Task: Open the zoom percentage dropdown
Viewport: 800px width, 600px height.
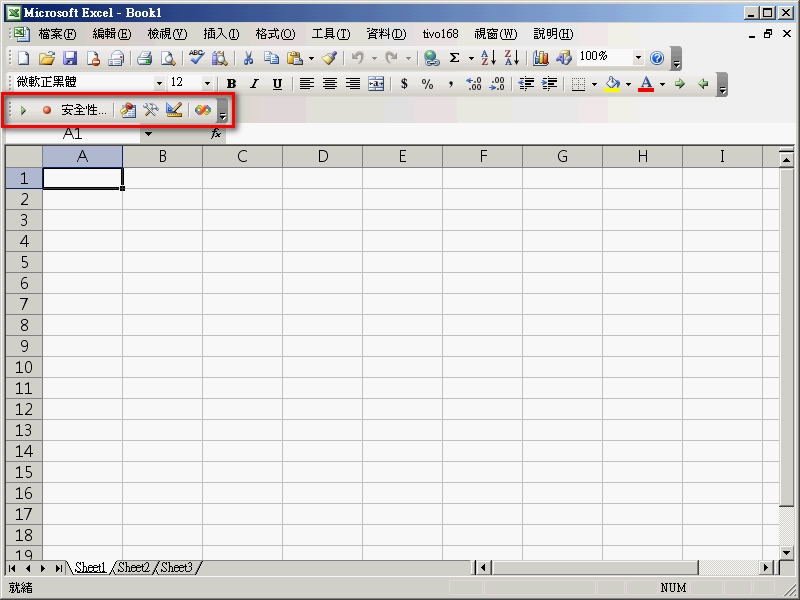Action: (638, 58)
